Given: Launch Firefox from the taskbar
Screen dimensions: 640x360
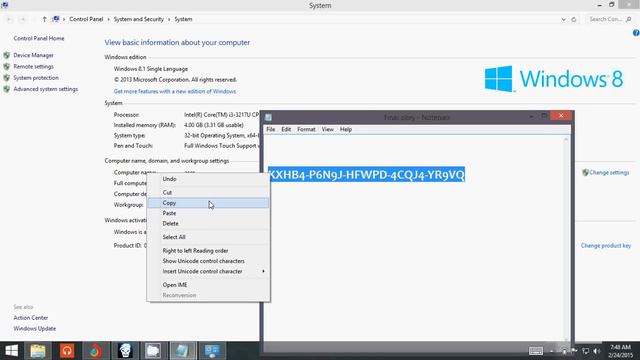Looking at the screenshot, I should pyautogui.click(x=95, y=351).
